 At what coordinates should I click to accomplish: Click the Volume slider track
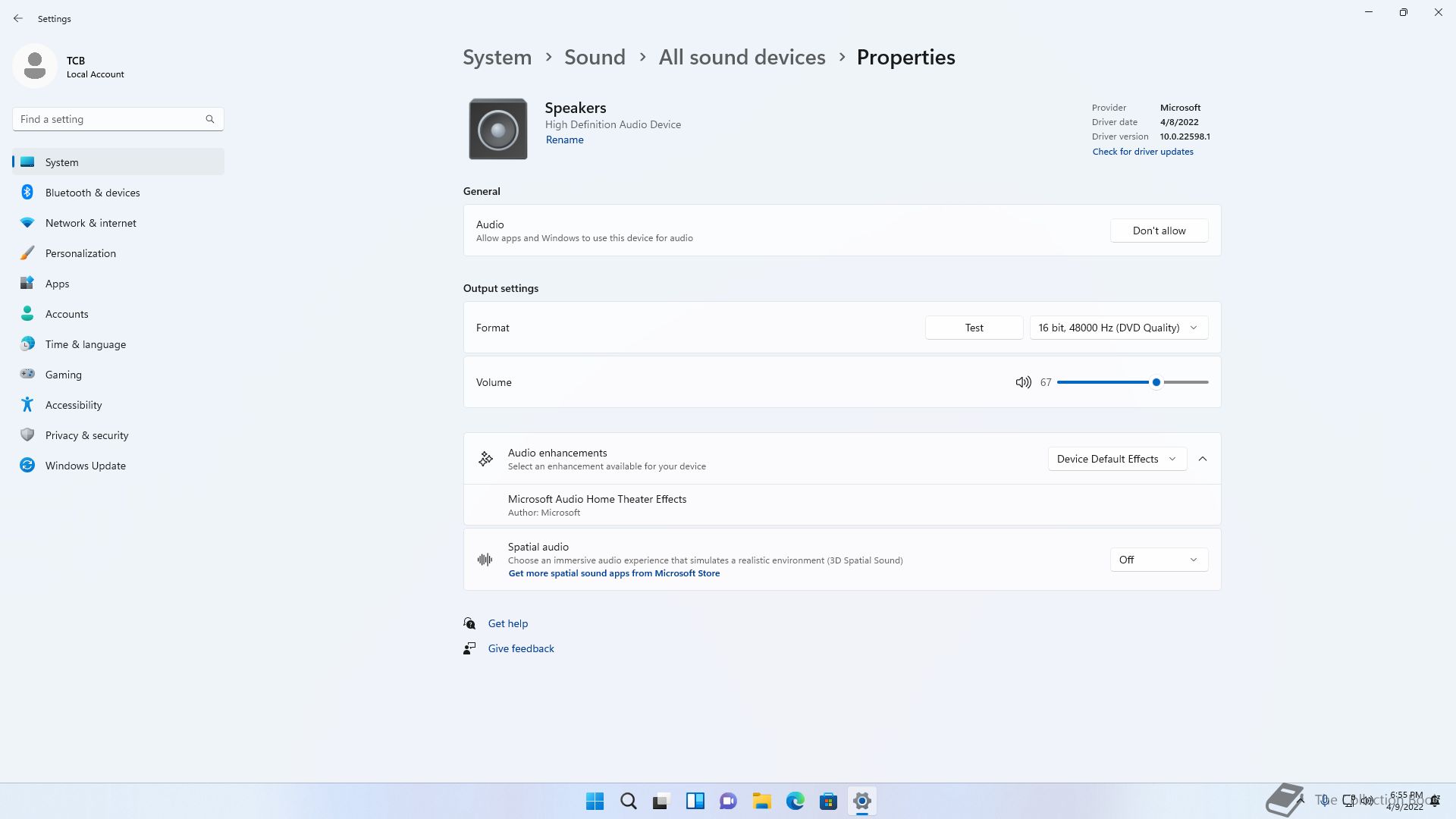1107,382
